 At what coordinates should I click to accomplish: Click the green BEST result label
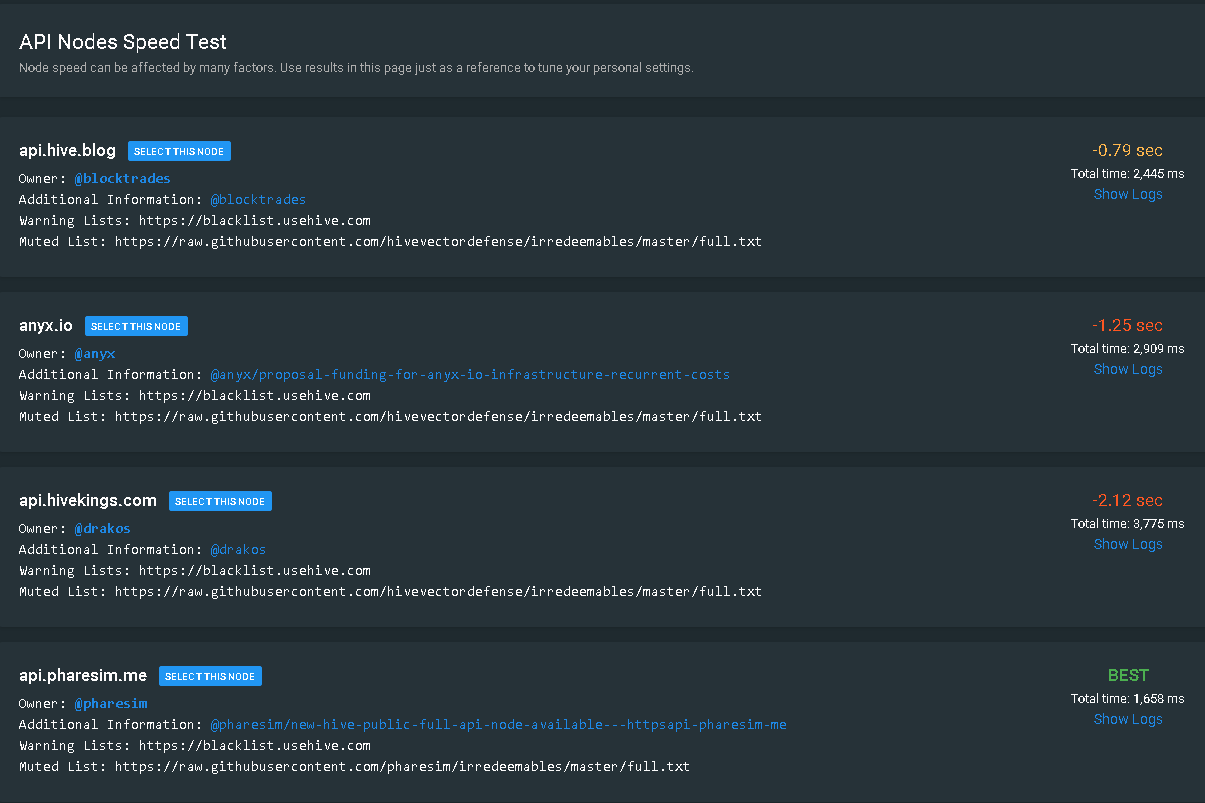pyautogui.click(x=1127, y=675)
